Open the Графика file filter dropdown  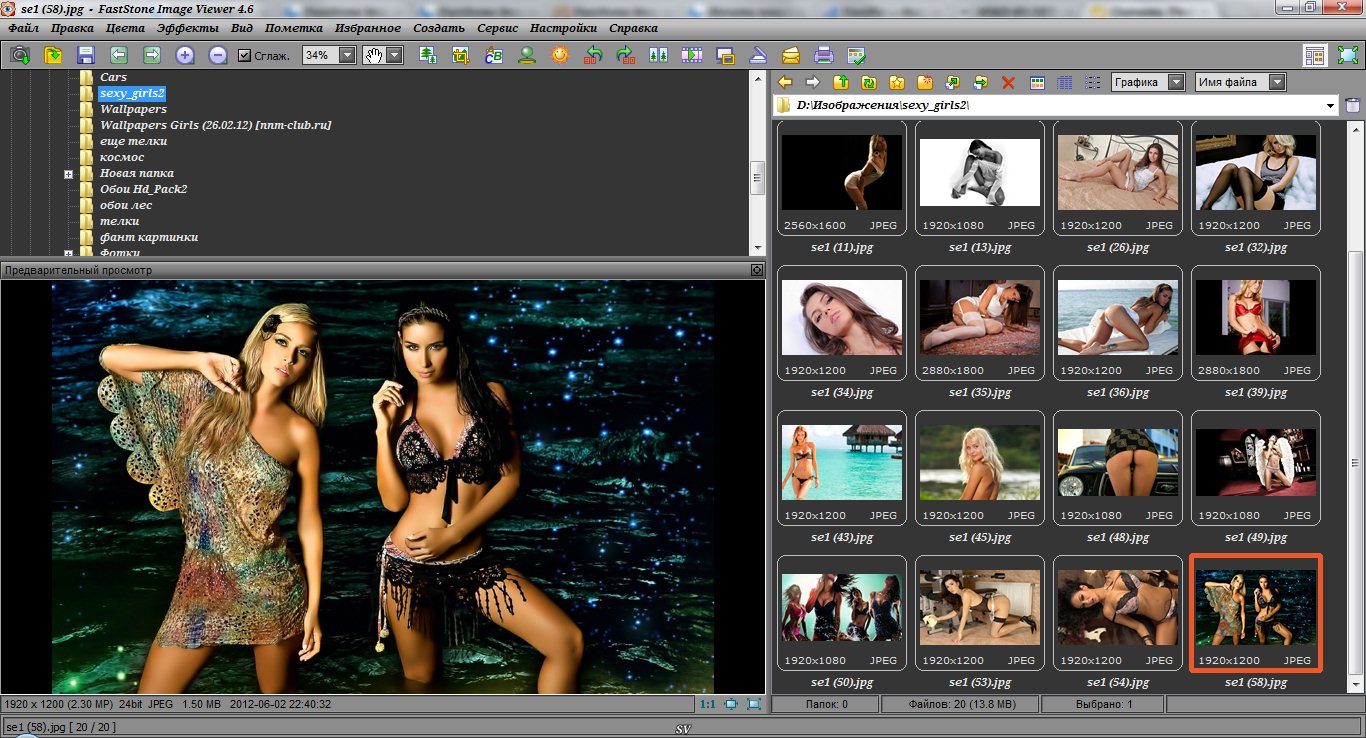click(1176, 83)
